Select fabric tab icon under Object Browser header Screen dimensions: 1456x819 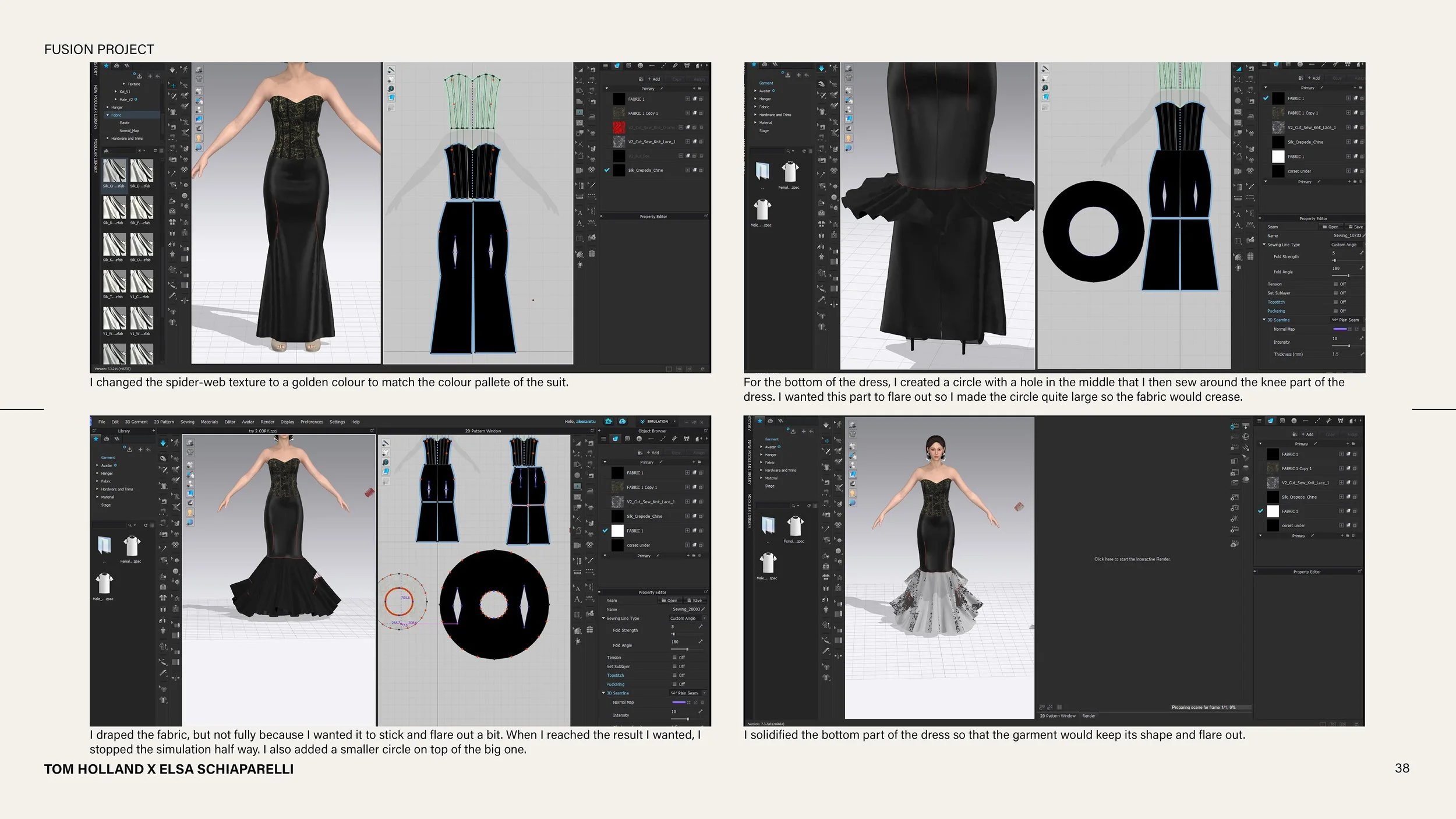point(616,439)
